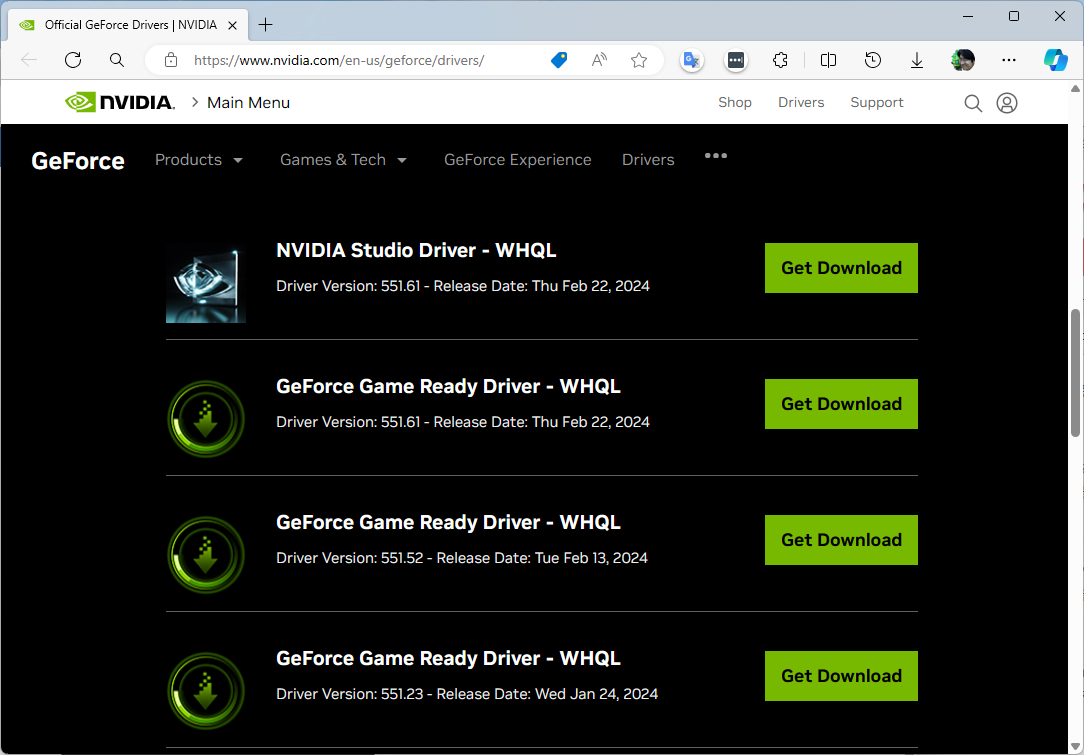1084x755 pixels.
Task: Click scrollbar up arrow
Action: 1075,88
